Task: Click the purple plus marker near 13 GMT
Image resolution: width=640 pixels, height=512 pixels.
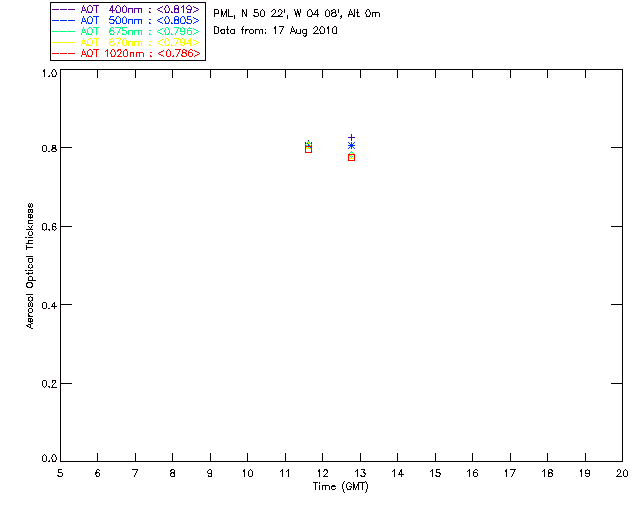Action: coord(351,138)
